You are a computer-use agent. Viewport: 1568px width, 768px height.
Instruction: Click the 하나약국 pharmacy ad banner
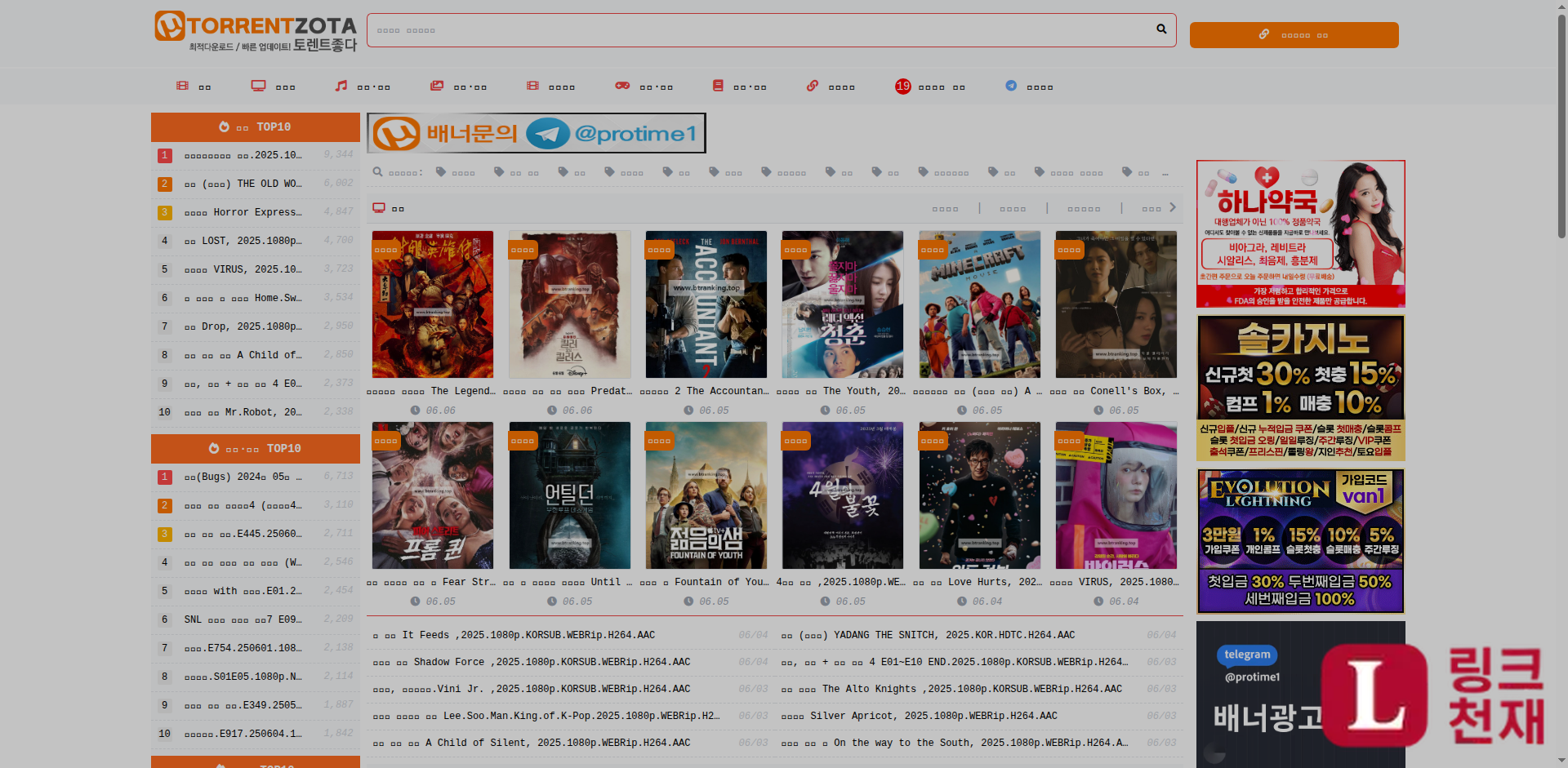point(1300,234)
